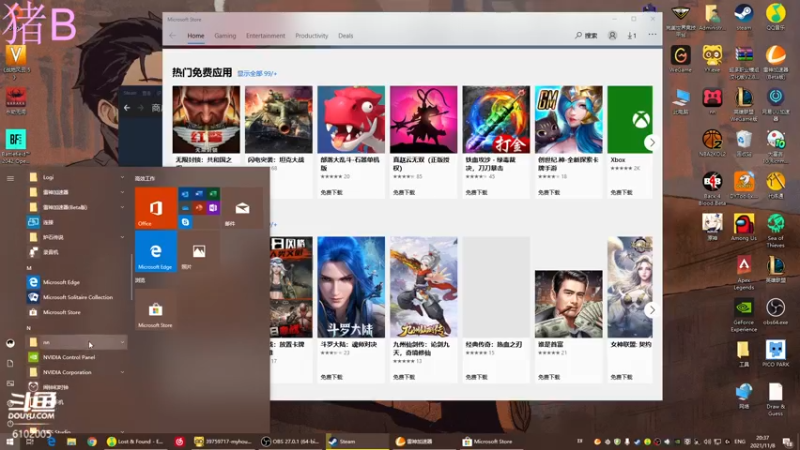Launch the Skype small tile in Start menu

tap(185, 222)
